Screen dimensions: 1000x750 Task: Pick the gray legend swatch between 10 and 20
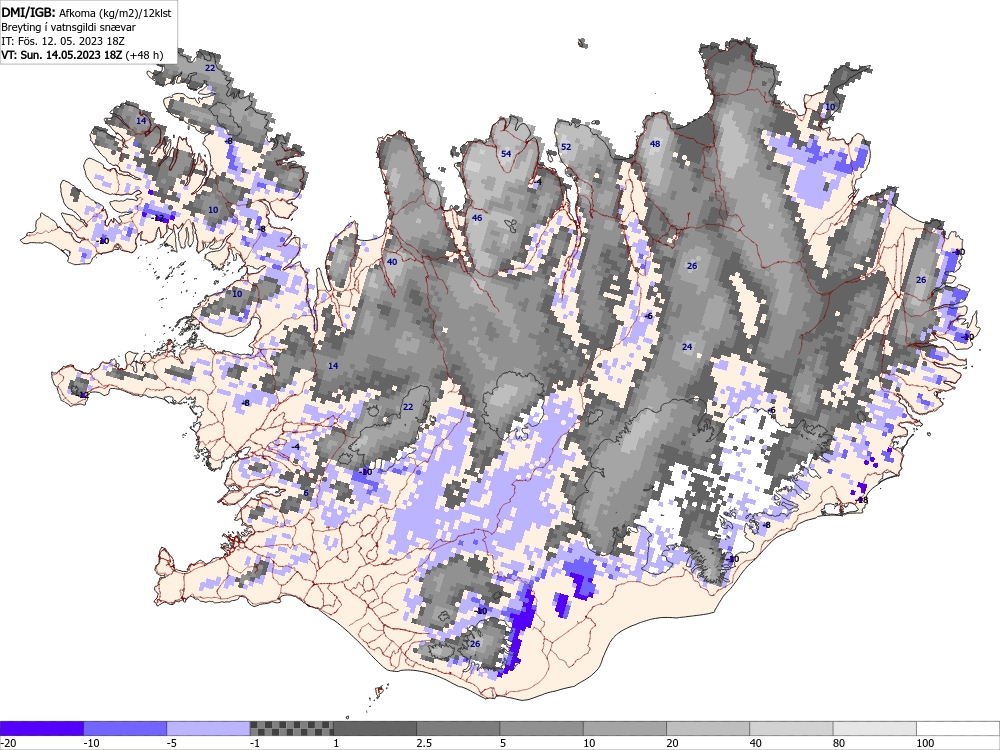(625, 728)
